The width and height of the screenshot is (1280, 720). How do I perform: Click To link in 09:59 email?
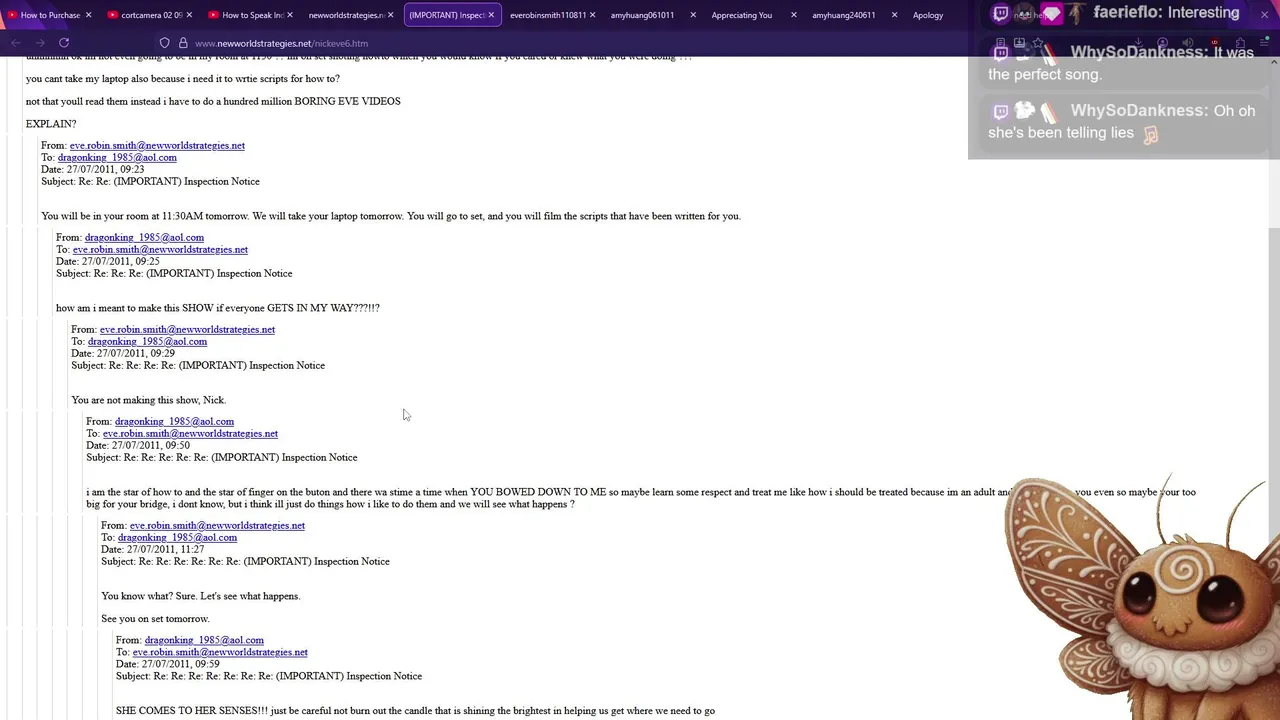tap(220, 652)
